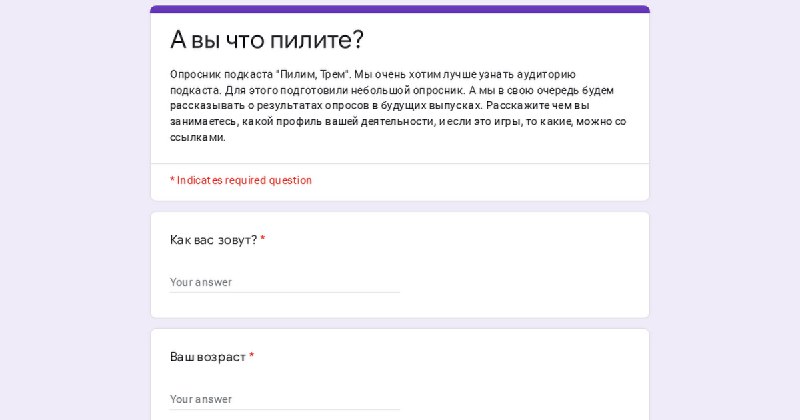Click the word "ссылками" ending the description
800x420 pixels.
197,137
